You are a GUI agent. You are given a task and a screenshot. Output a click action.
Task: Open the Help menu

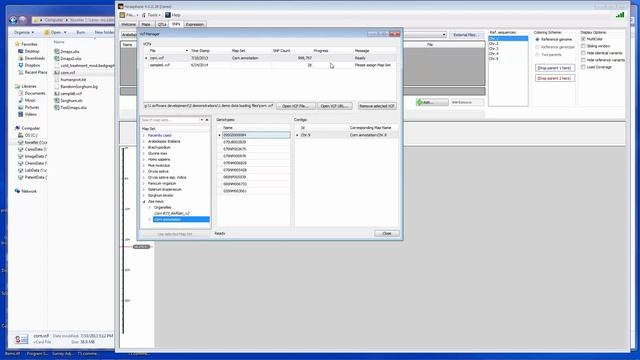click(173, 15)
